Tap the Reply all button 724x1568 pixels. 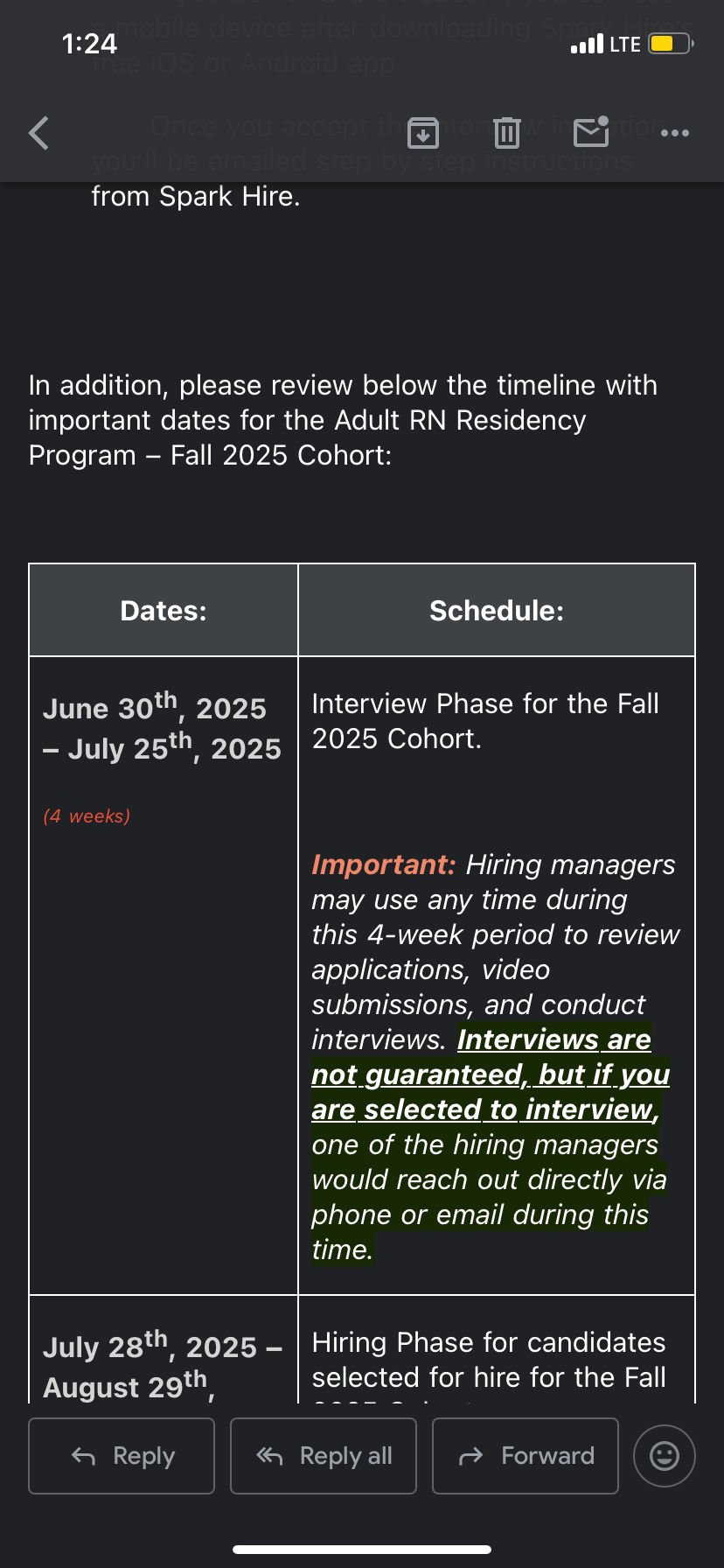tap(324, 1456)
